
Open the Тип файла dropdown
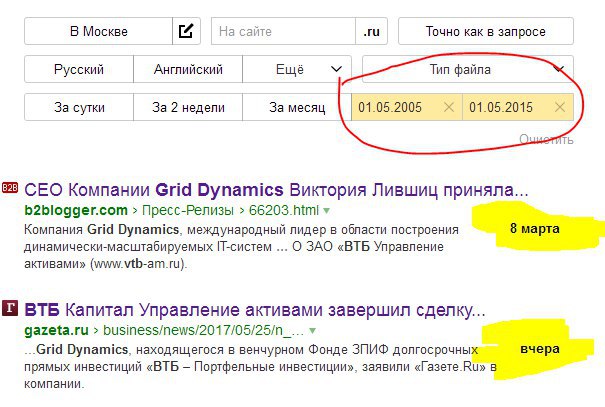coord(468,69)
